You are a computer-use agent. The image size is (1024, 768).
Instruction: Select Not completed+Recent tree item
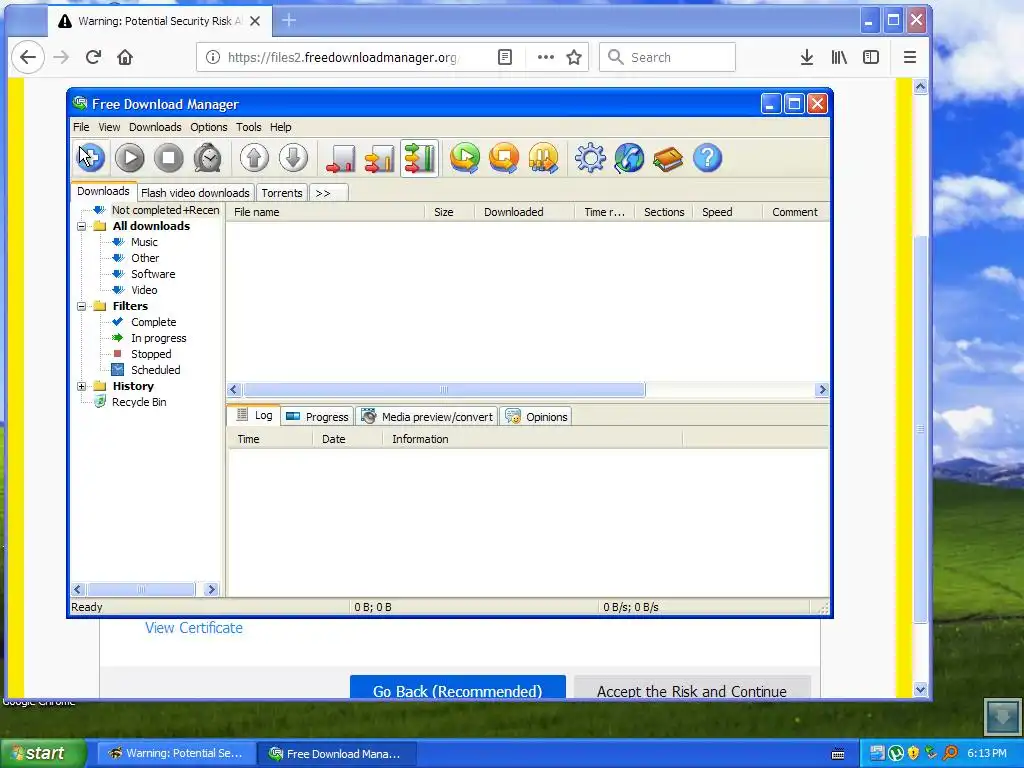coord(165,210)
